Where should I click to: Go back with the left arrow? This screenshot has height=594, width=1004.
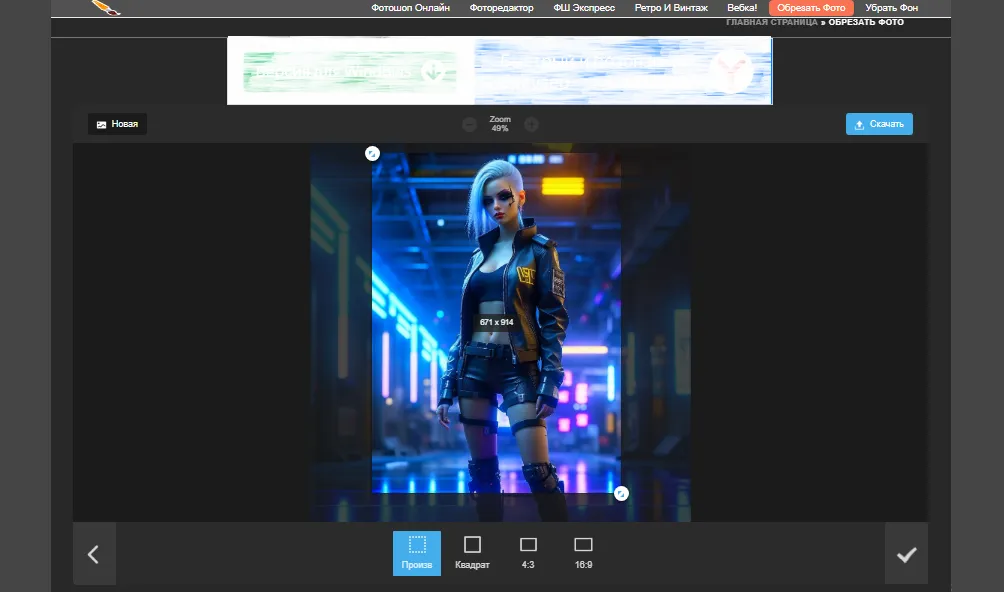(x=94, y=554)
